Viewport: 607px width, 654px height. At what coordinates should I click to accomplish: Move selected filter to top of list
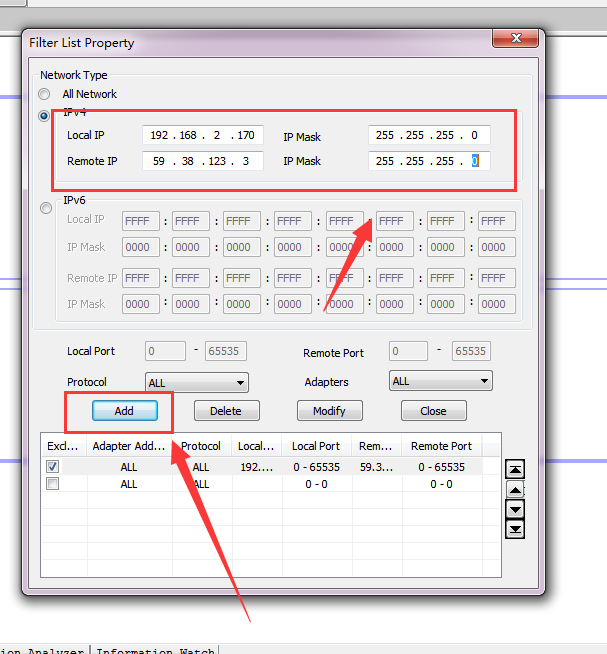coord(516,469)
